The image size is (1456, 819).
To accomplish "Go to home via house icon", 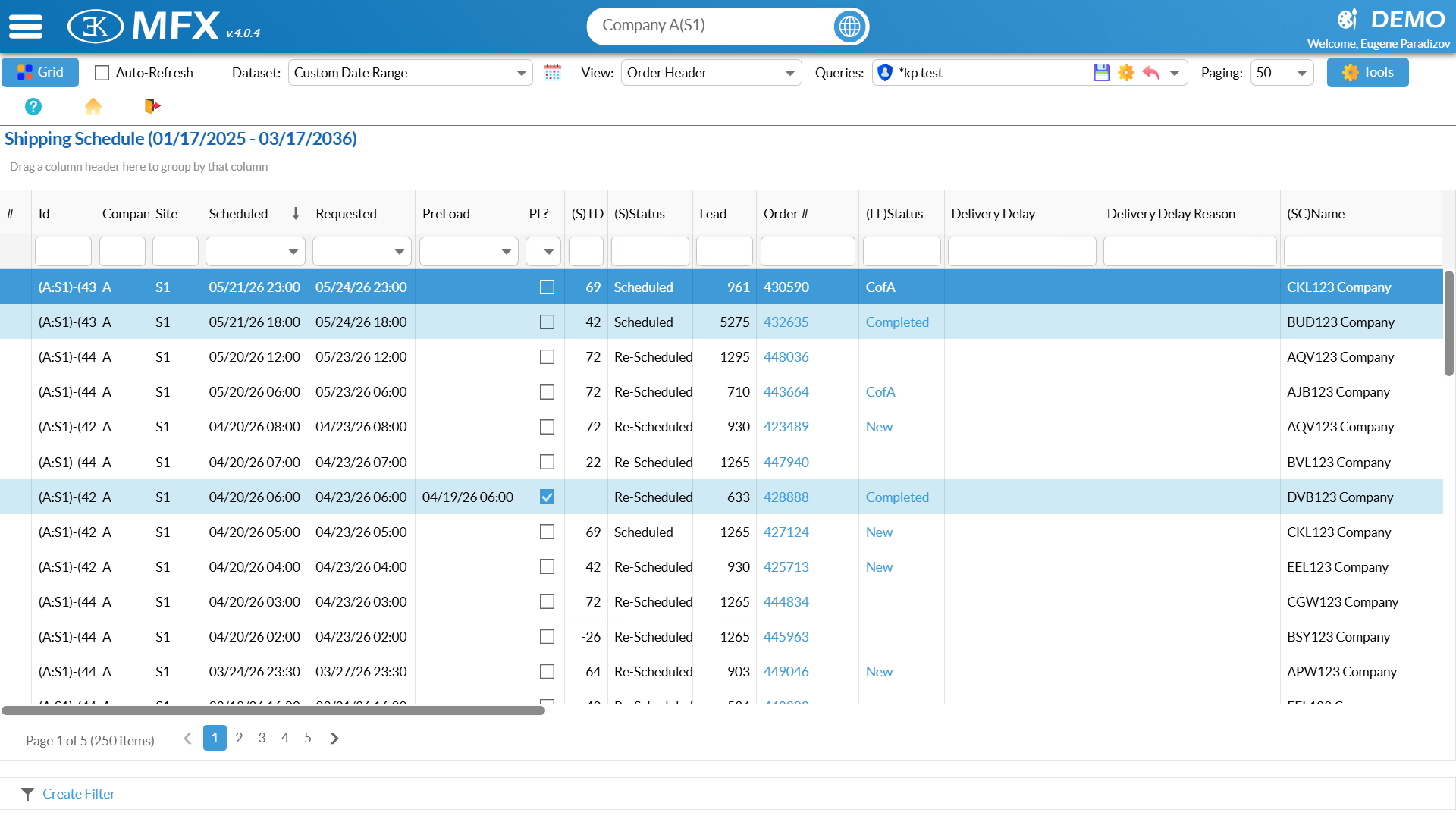I will click(x=93, y=106).
